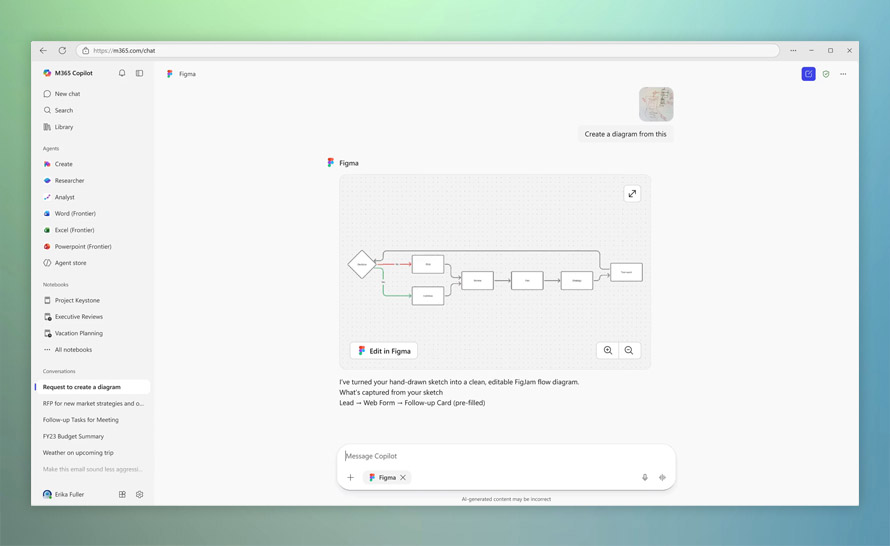Click the diamond decision node in diagram
The height and width of the screenshot is (546, 890).
tap(362, 264)
